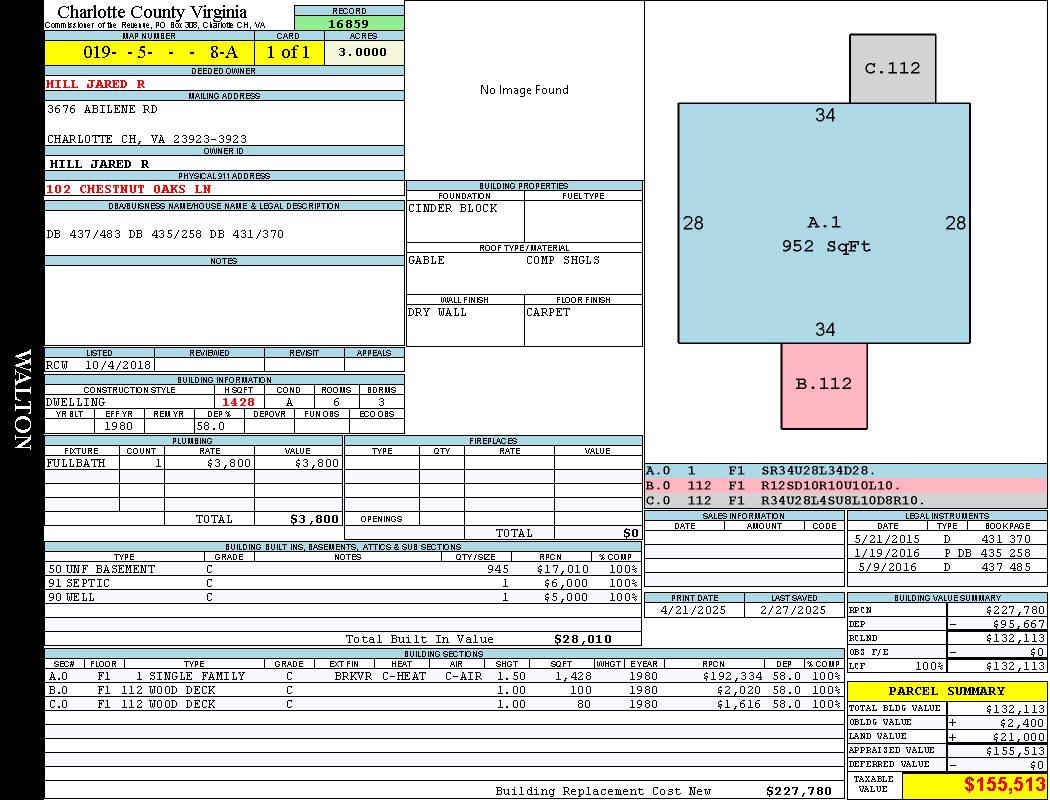This screenshot has height=800, width=1050.
Task: Click the fireplaces total $0
Action: 631,533
